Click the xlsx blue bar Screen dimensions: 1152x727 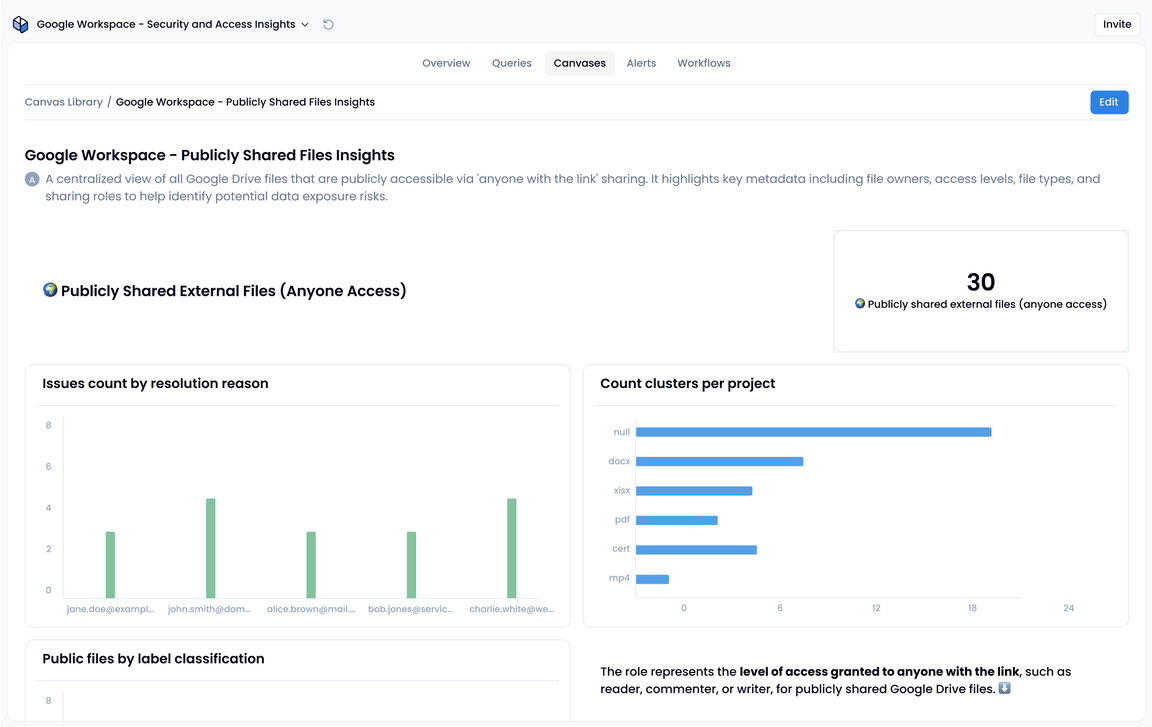coord(694,491)
